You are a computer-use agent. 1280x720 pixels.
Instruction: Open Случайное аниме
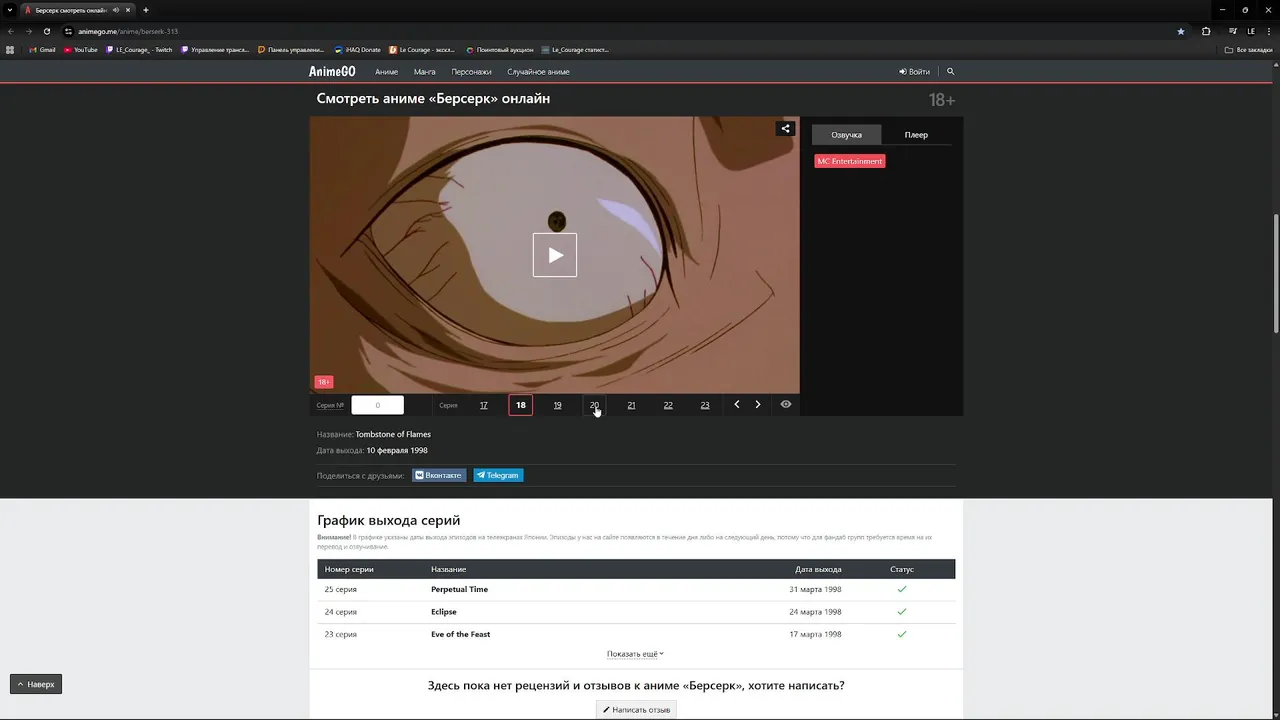538,72
